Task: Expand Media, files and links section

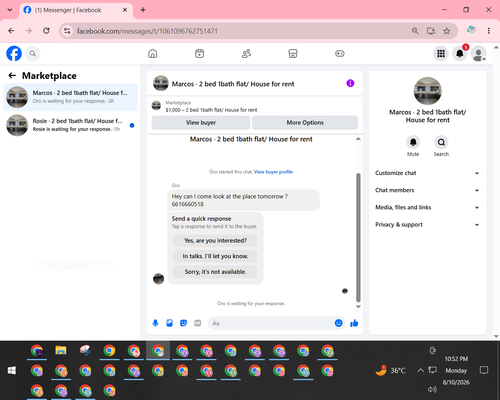Action: point(427,207)
